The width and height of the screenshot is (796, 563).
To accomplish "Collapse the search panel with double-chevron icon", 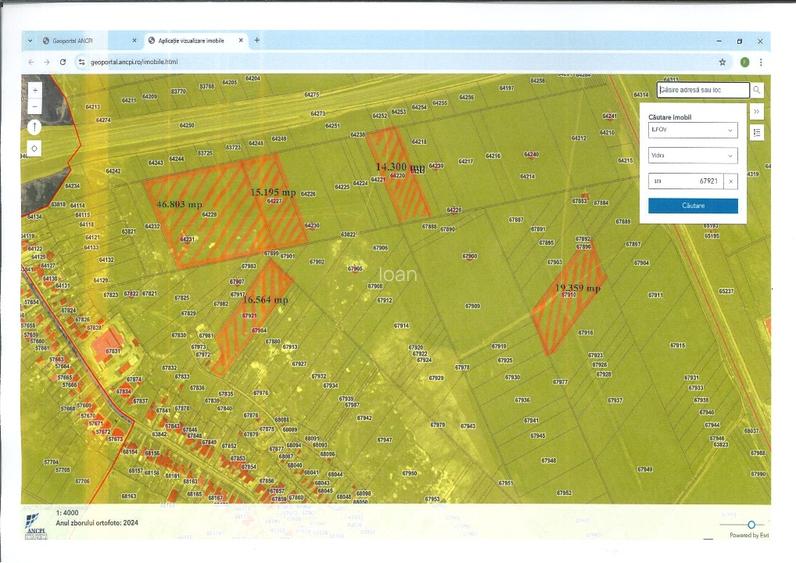I will click(757, 111).
